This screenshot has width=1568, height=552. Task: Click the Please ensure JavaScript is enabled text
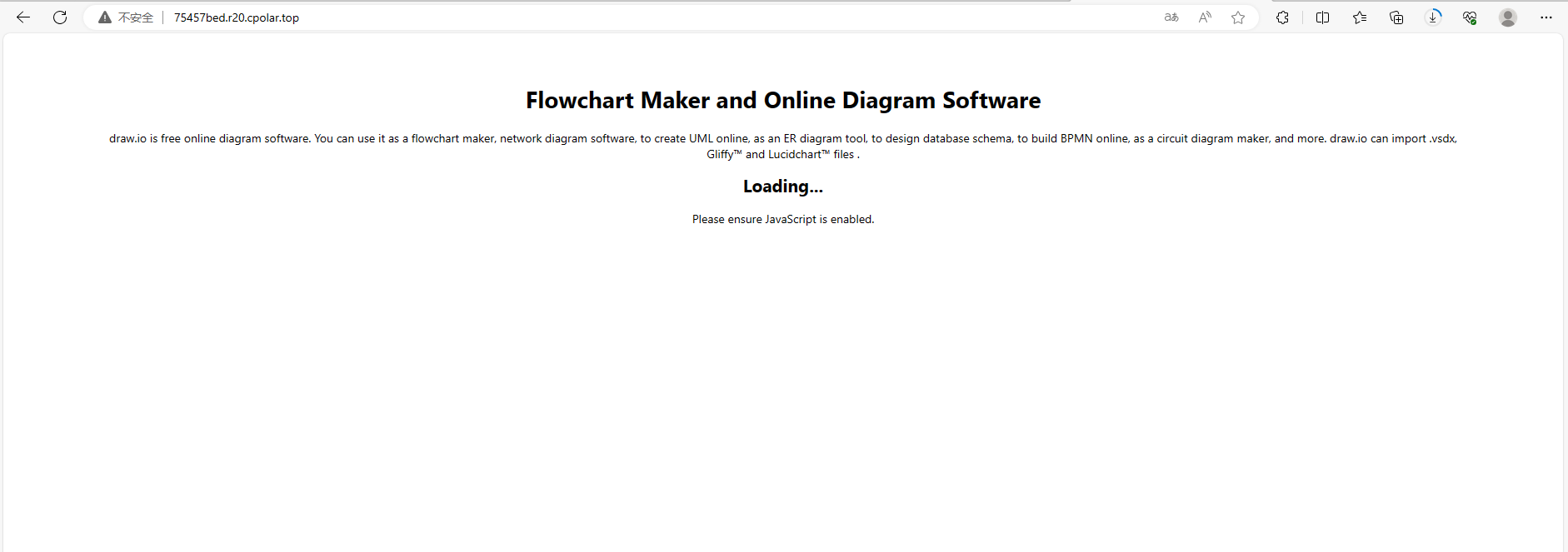783,219
